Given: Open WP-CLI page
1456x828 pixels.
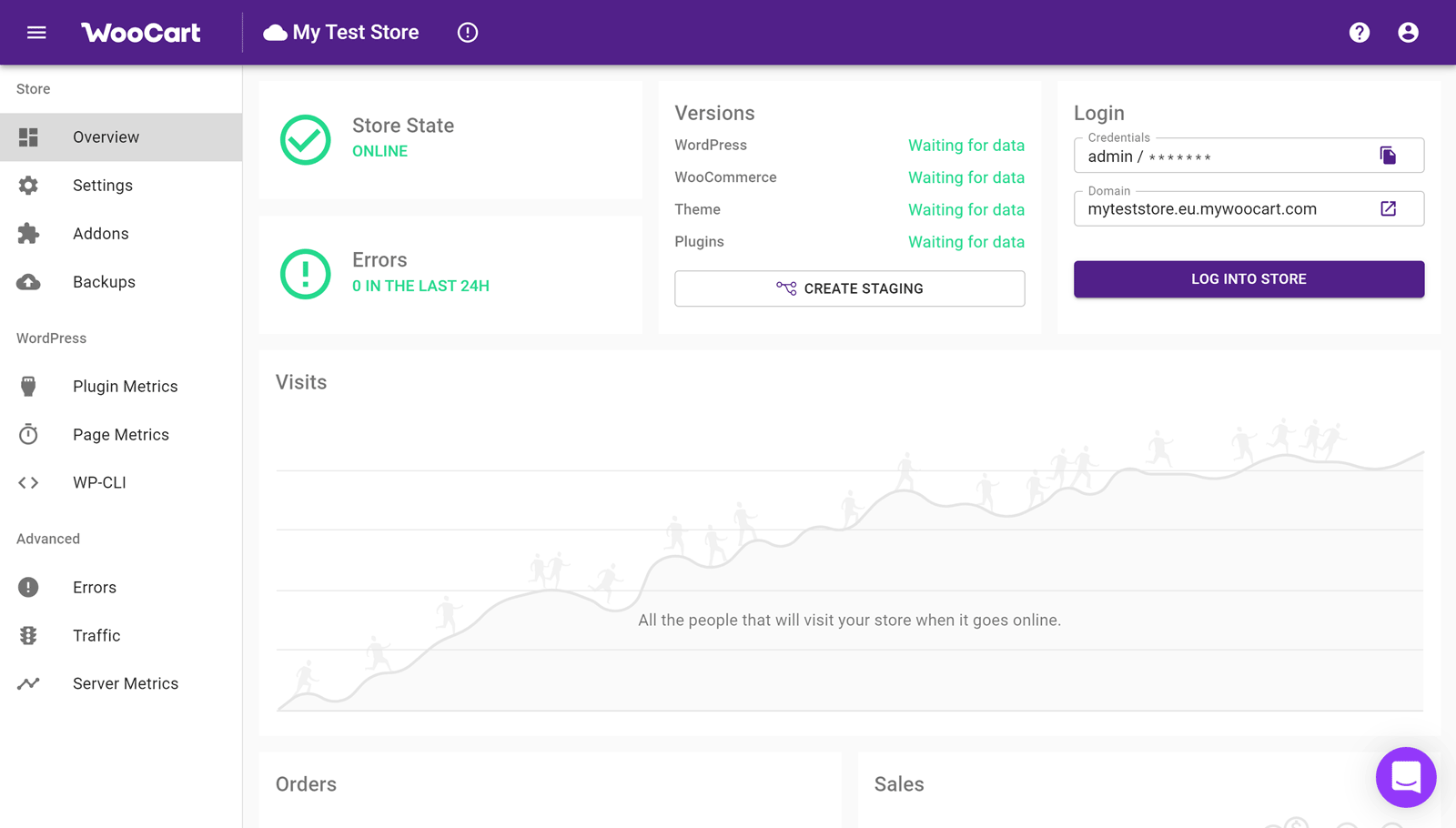Looking at the screenshot, I should (x=121, y=483).
